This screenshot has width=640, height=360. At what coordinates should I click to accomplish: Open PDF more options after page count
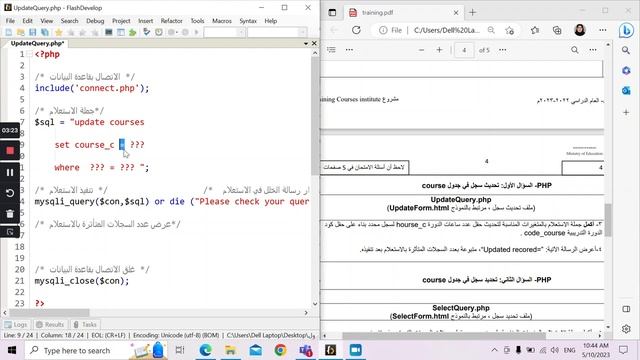[x=502, y=50]
